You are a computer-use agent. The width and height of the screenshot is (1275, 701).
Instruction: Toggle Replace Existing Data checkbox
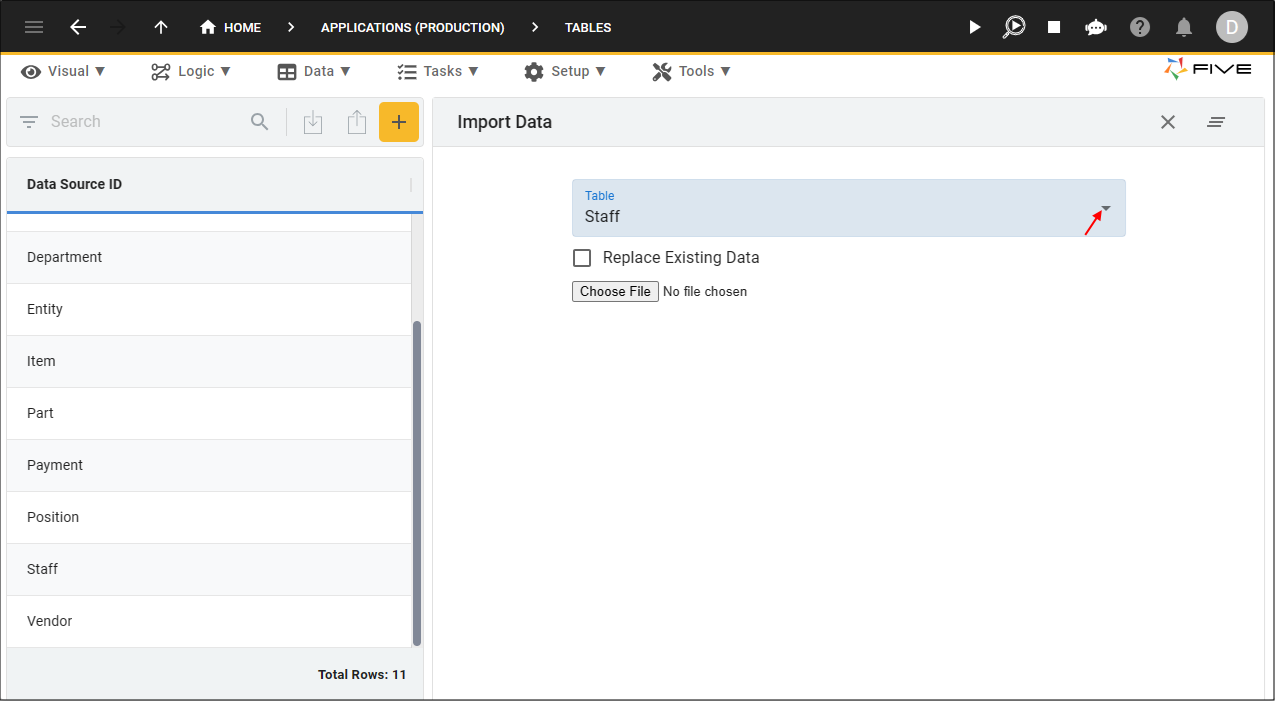tap(582, 258)
